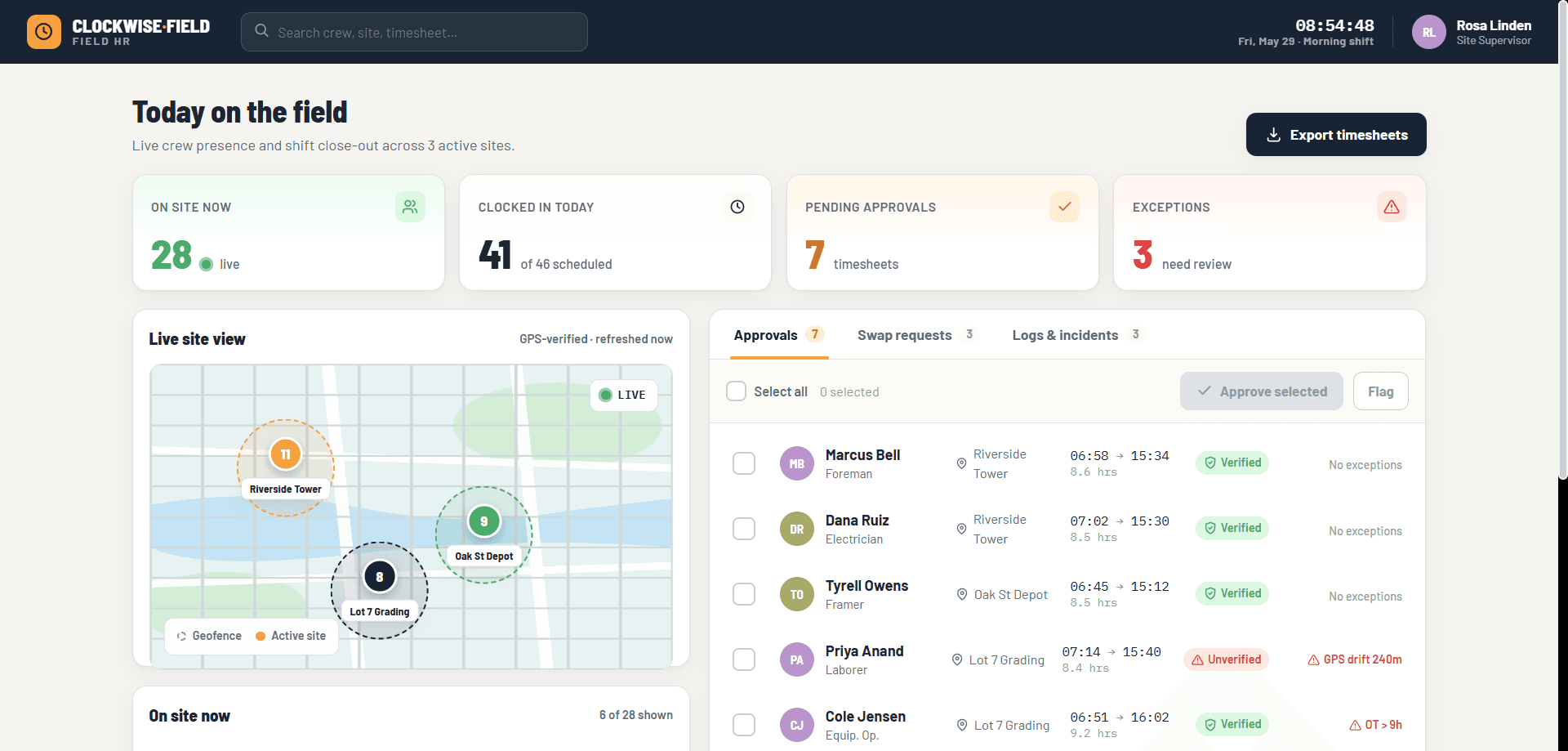Click the search magnifier icon

pyautogui.click(x=261, y=30)
